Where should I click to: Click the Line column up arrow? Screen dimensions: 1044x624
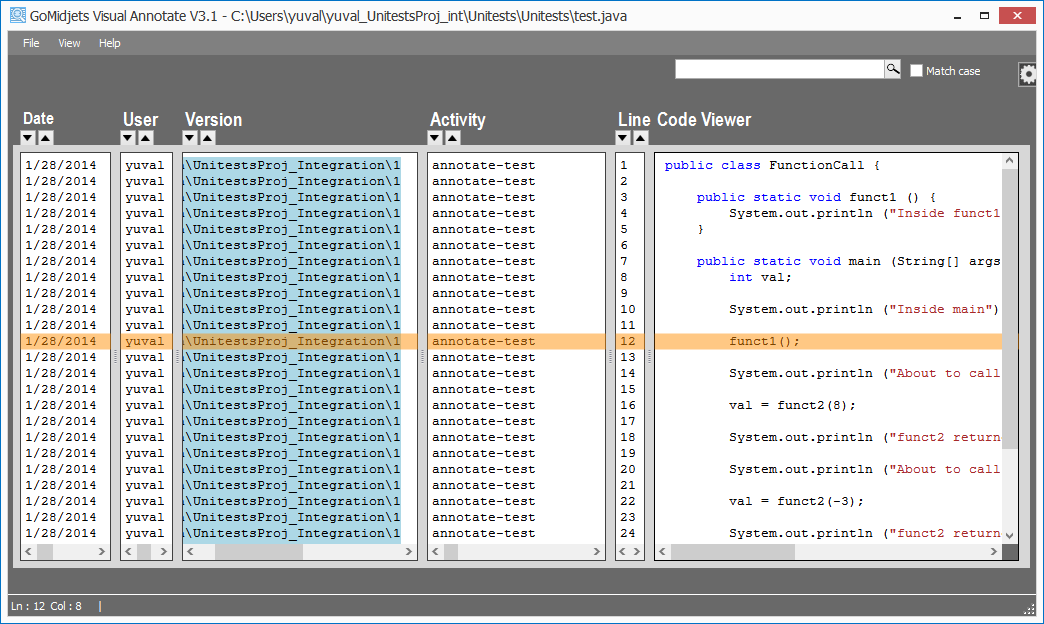tap(641, 138)
